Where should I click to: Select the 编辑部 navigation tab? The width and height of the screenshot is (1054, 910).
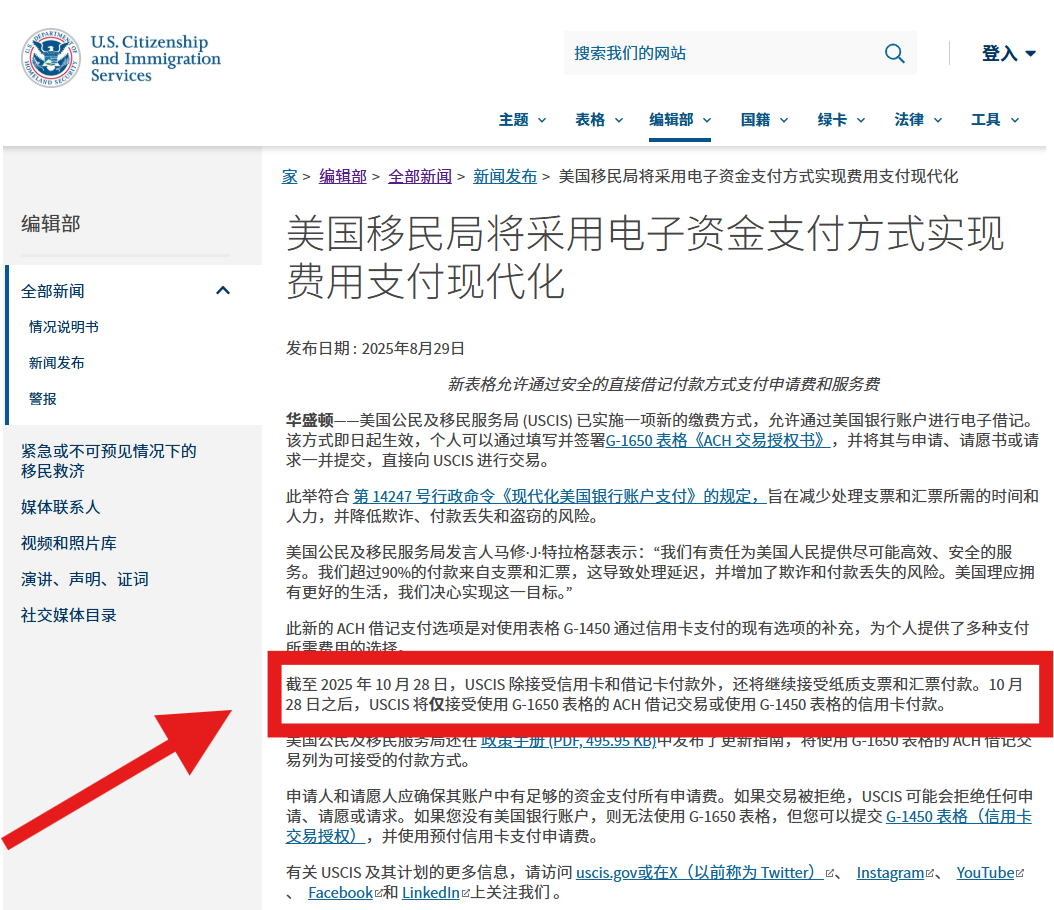(672, 118)
